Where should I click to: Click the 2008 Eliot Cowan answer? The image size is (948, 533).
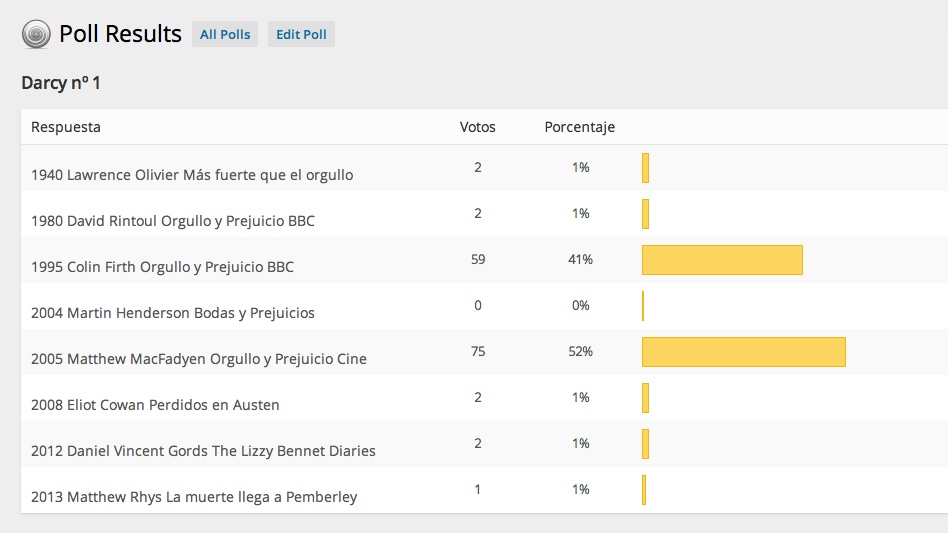155,405
